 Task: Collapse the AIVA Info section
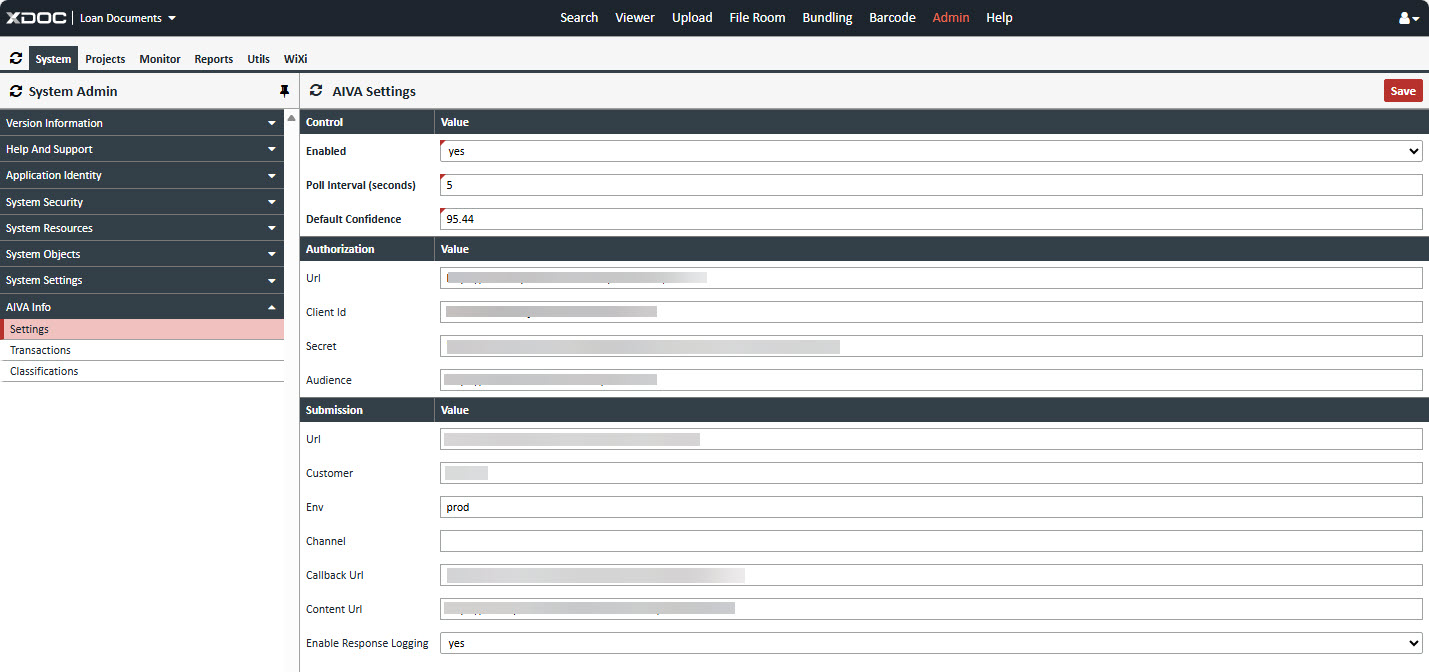[x=142, y=307]
